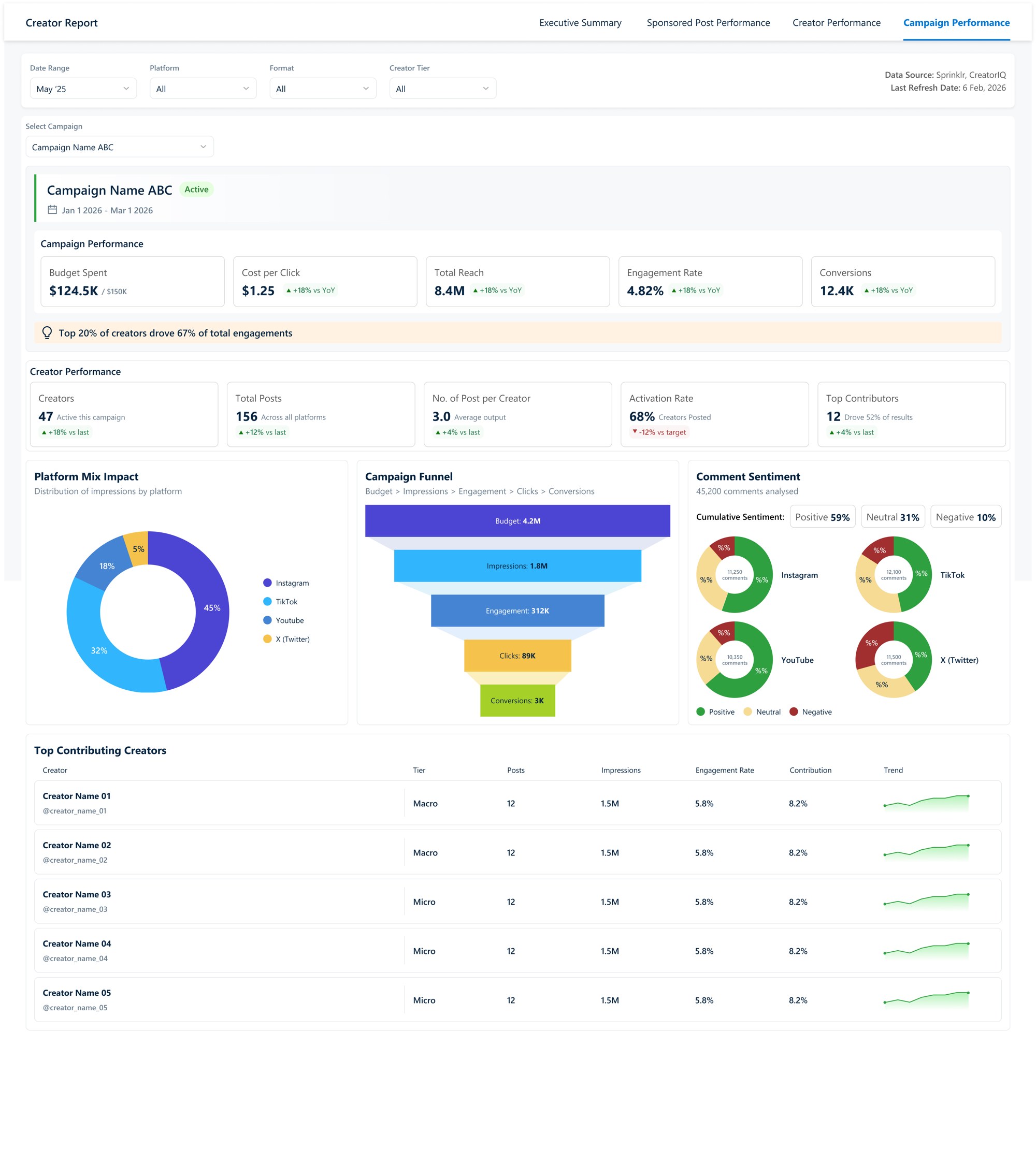Select the Campaign Performance tab

pyautogui.click(x=956, y=23)
